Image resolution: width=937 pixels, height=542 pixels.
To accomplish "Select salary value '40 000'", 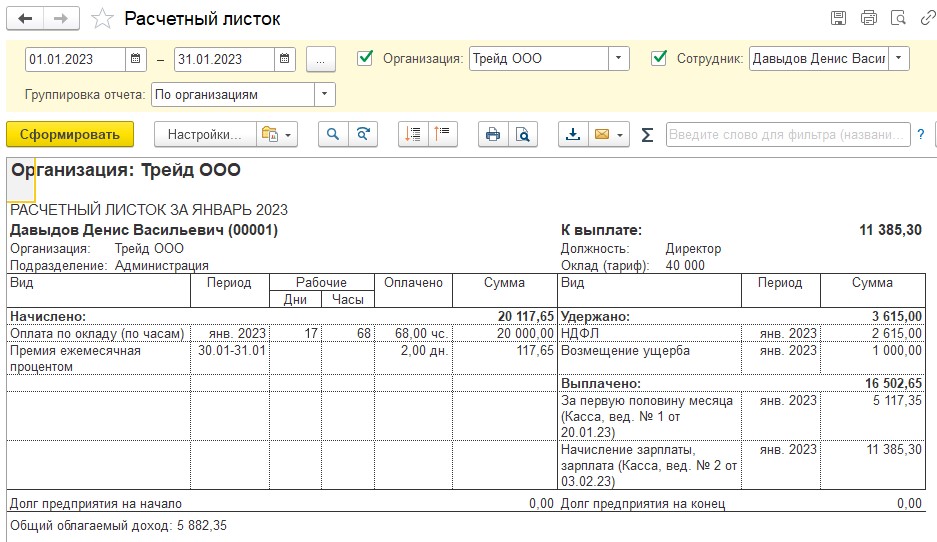I will 685,265.
